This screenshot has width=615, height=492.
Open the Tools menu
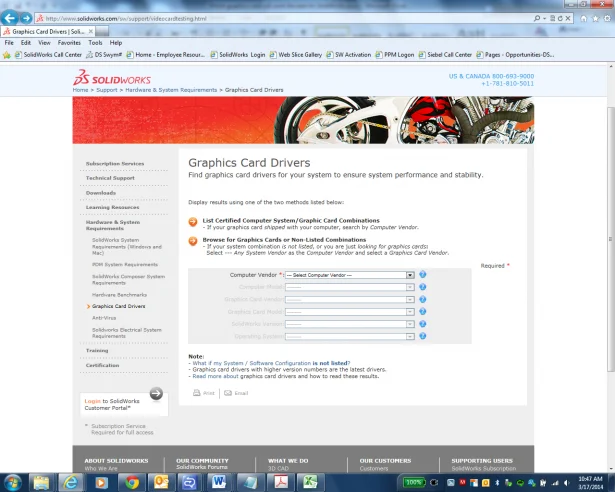tap(95, 43)
